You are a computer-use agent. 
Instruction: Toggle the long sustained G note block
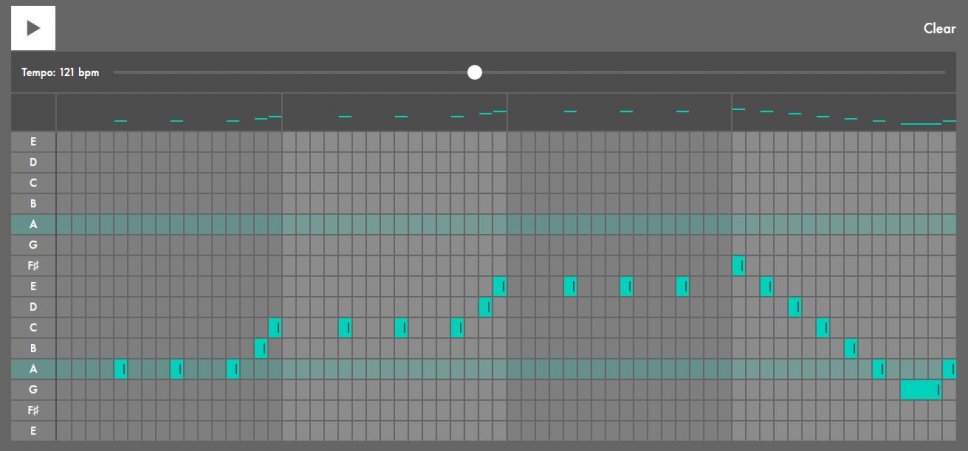[x=921, y=390]
